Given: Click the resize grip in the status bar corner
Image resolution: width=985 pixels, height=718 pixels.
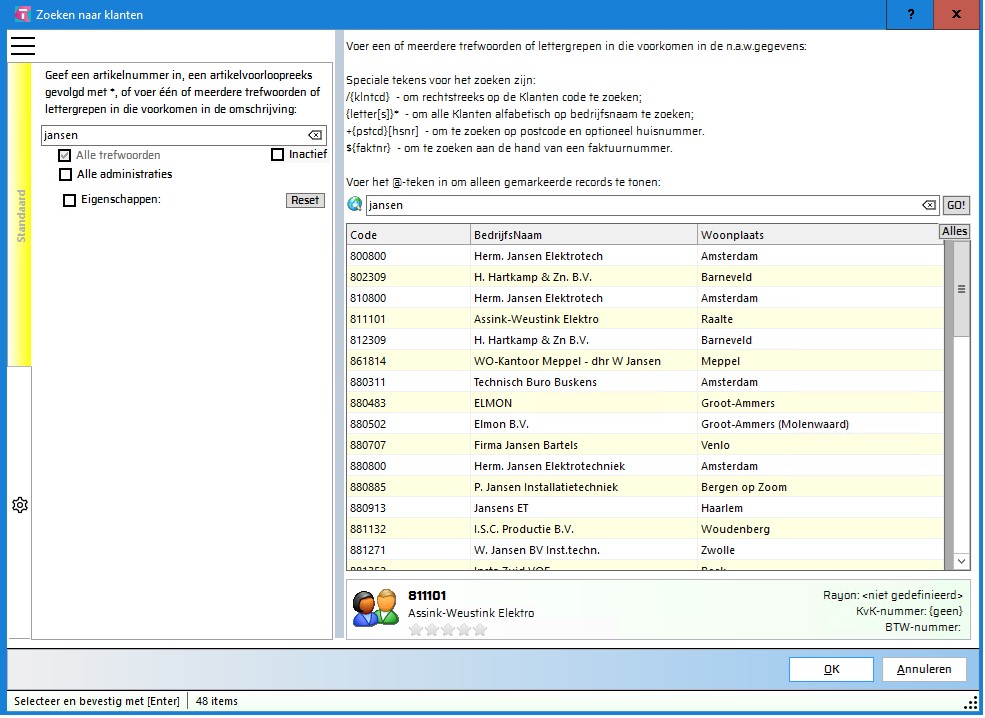Looking at the screenshot, I should pyautogui.click(x=971, y=702).
